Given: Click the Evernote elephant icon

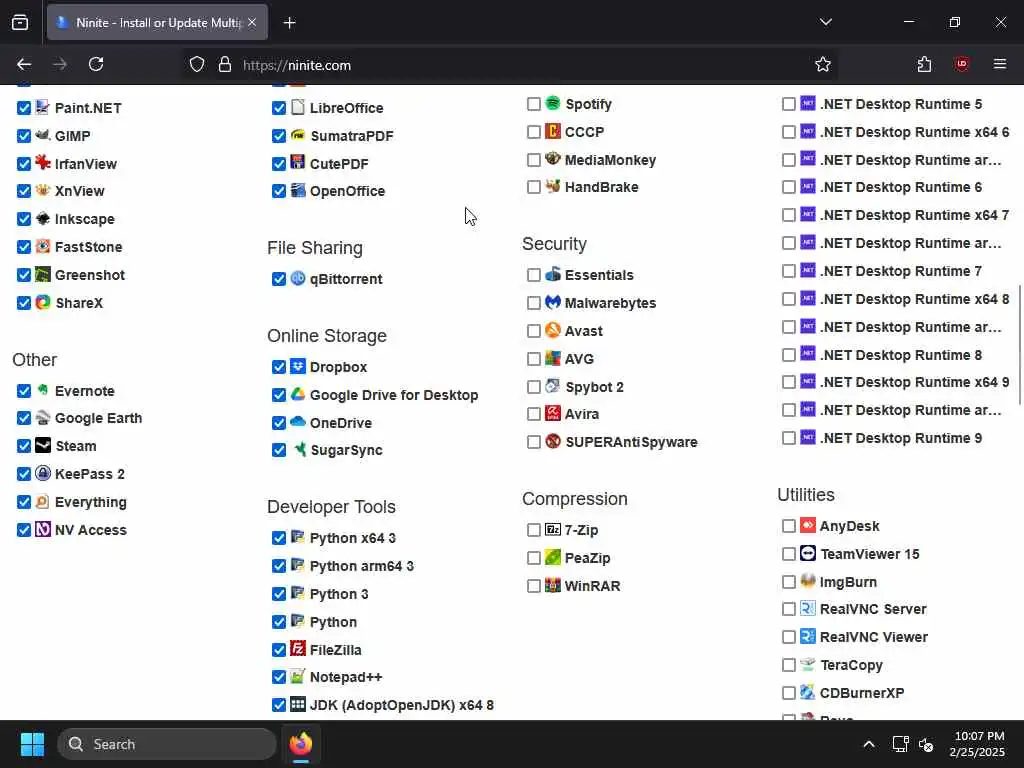Looking at the screenshot, I should click(43, 390).
